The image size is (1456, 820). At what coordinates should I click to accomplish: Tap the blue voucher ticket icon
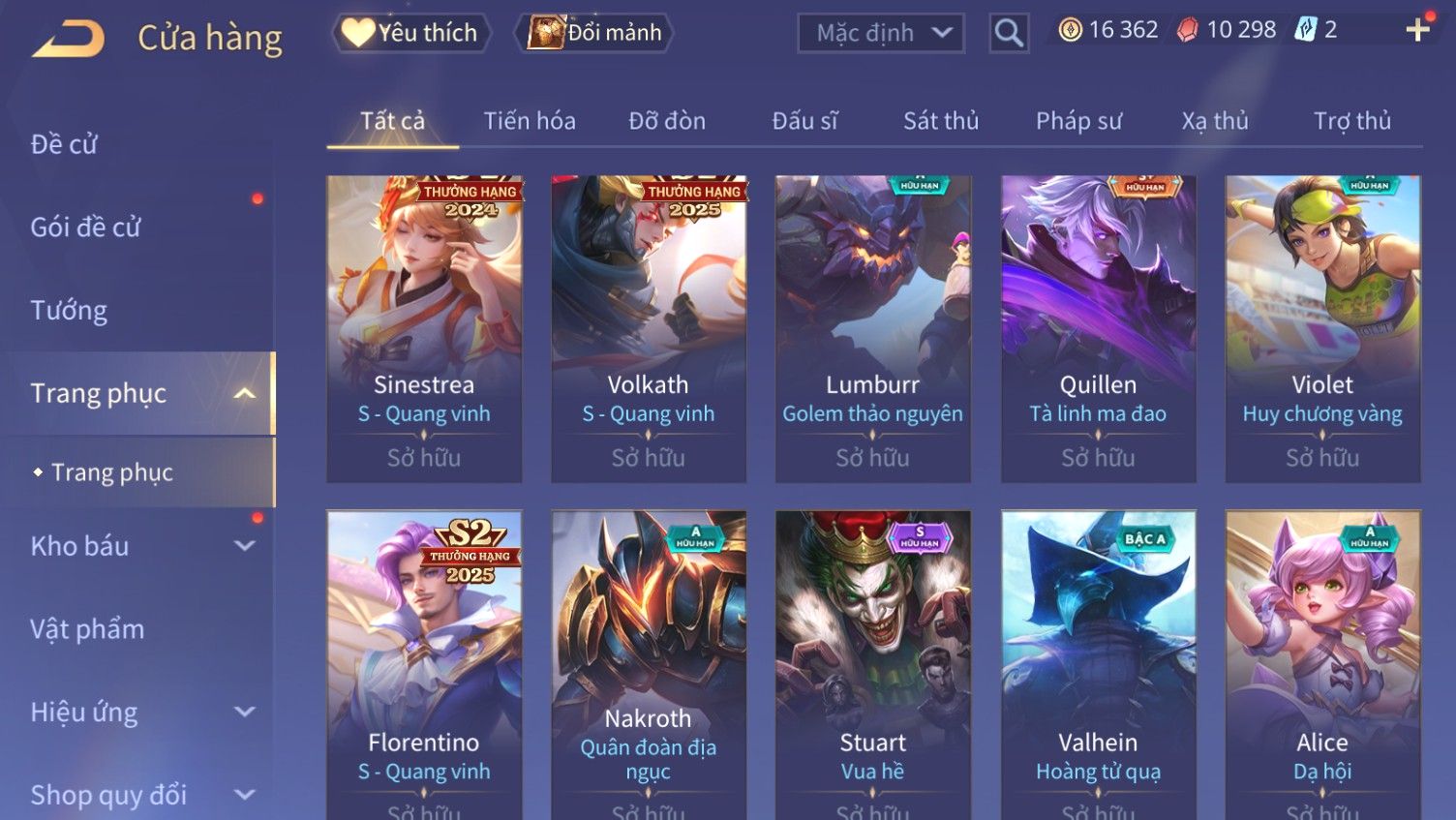(1306, 30)
